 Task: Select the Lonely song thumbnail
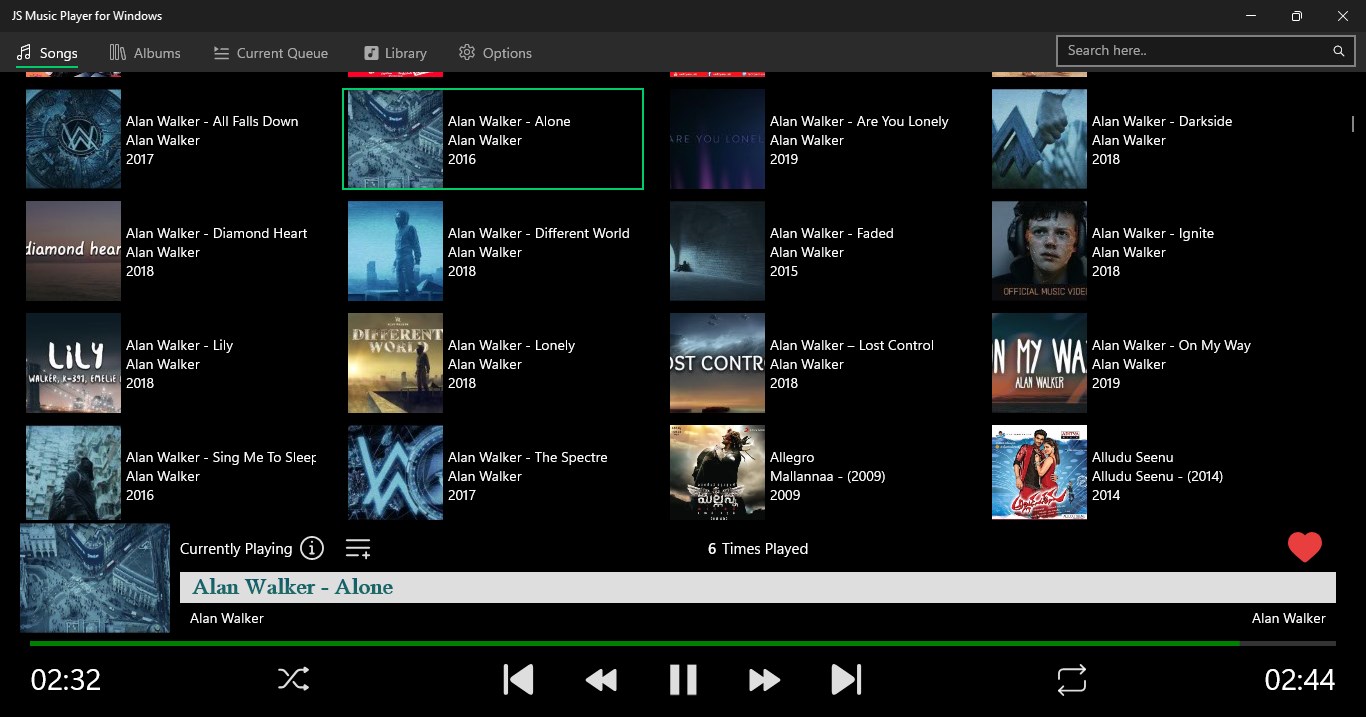(x=395, y=363)
